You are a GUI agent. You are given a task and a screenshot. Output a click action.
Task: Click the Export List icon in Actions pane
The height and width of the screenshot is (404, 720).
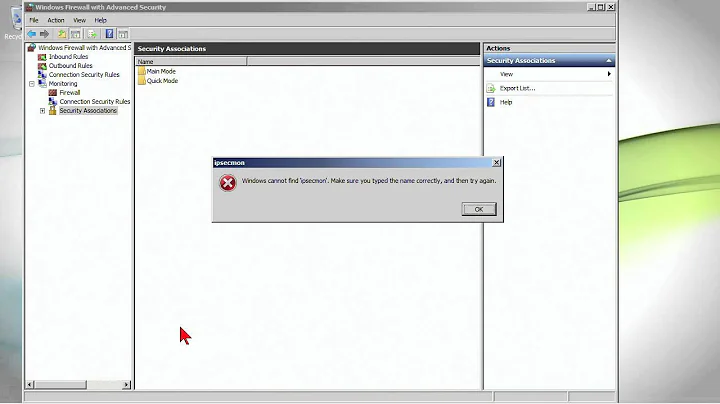tap(491, 88)
